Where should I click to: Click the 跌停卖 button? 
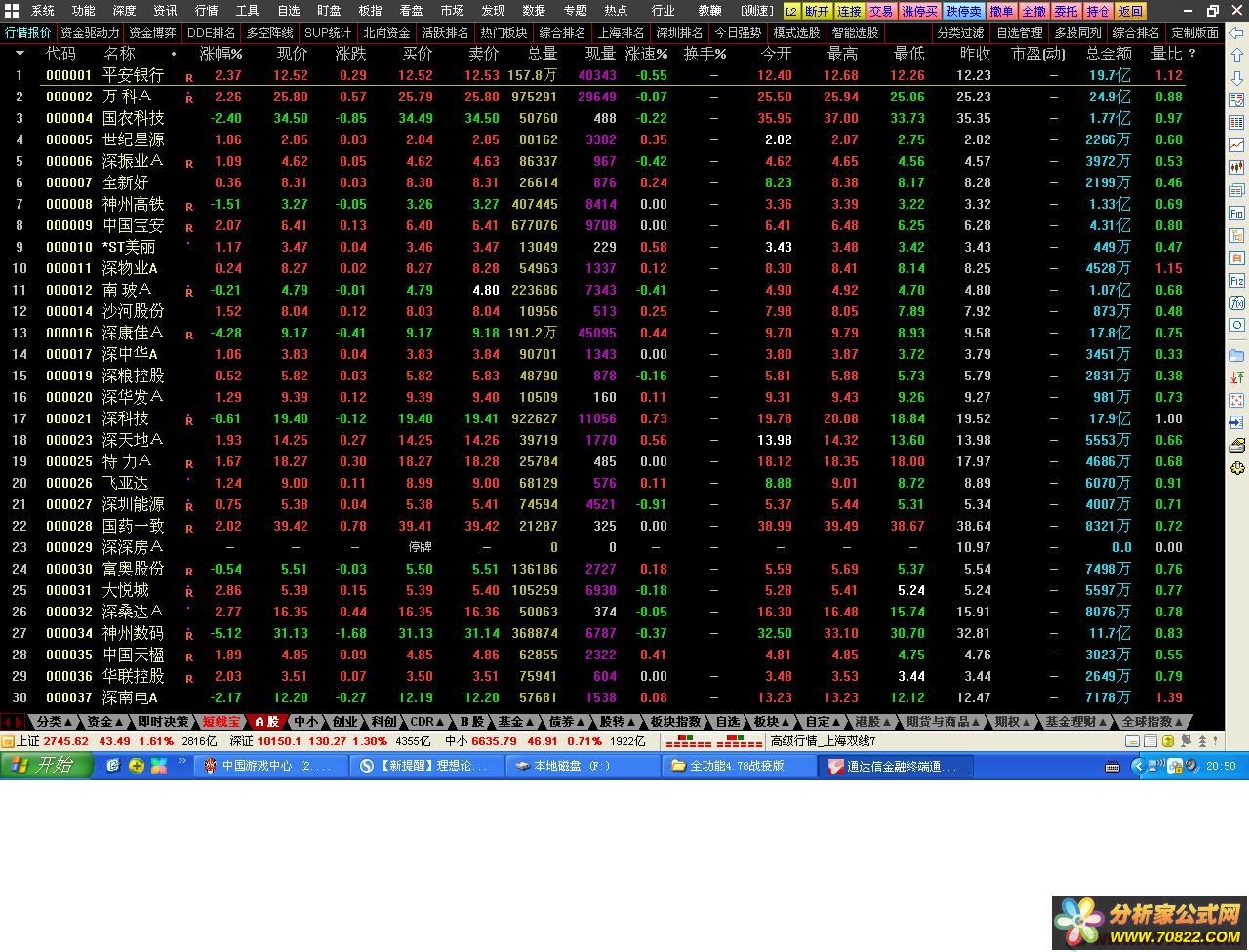pyautogui.click(x=963, y=11)
